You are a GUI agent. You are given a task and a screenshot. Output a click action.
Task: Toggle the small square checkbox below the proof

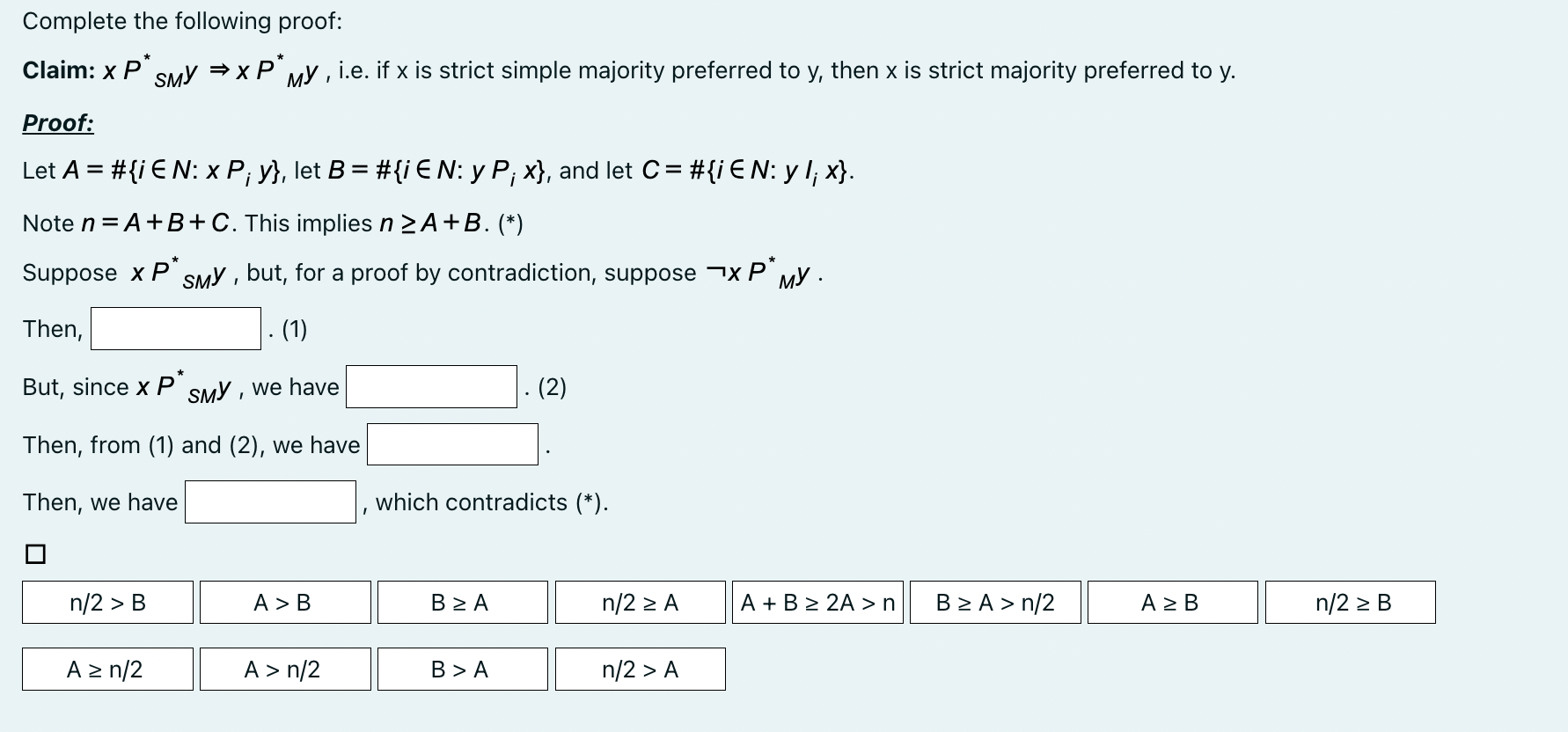(x=34, y=553)
